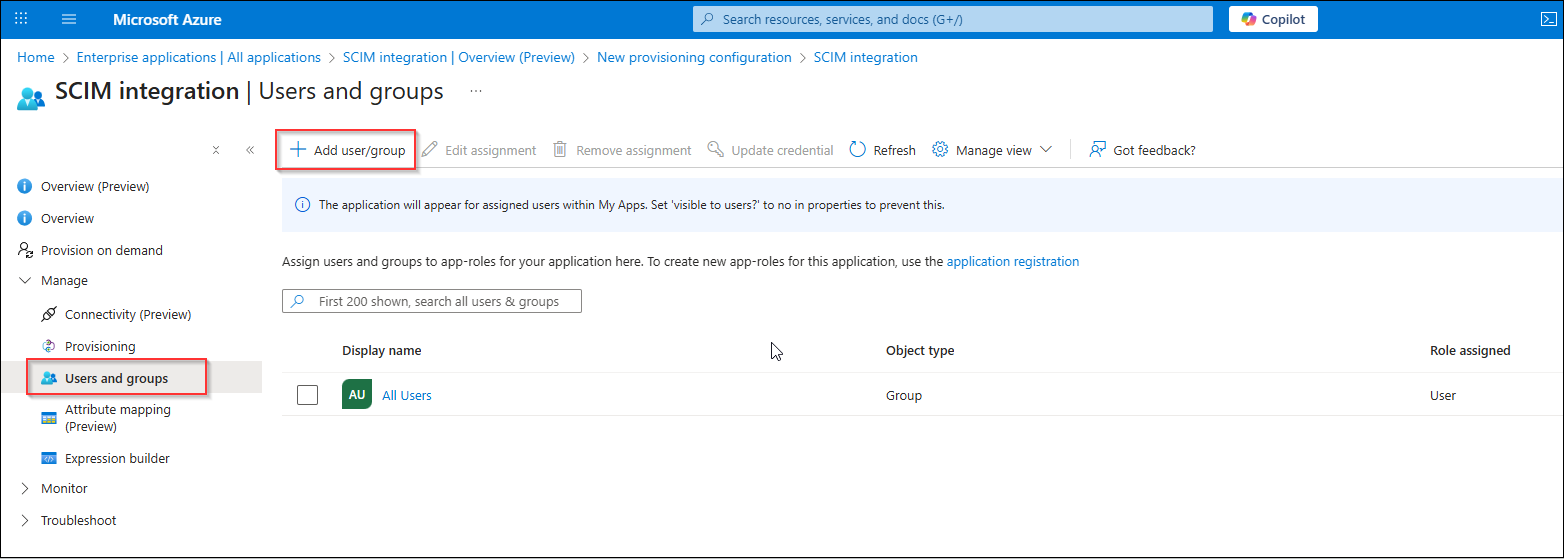The image size is (1564, 560).
Task: Open Connectivity (Preview) in the sidebar
Action: click(127, 314)
